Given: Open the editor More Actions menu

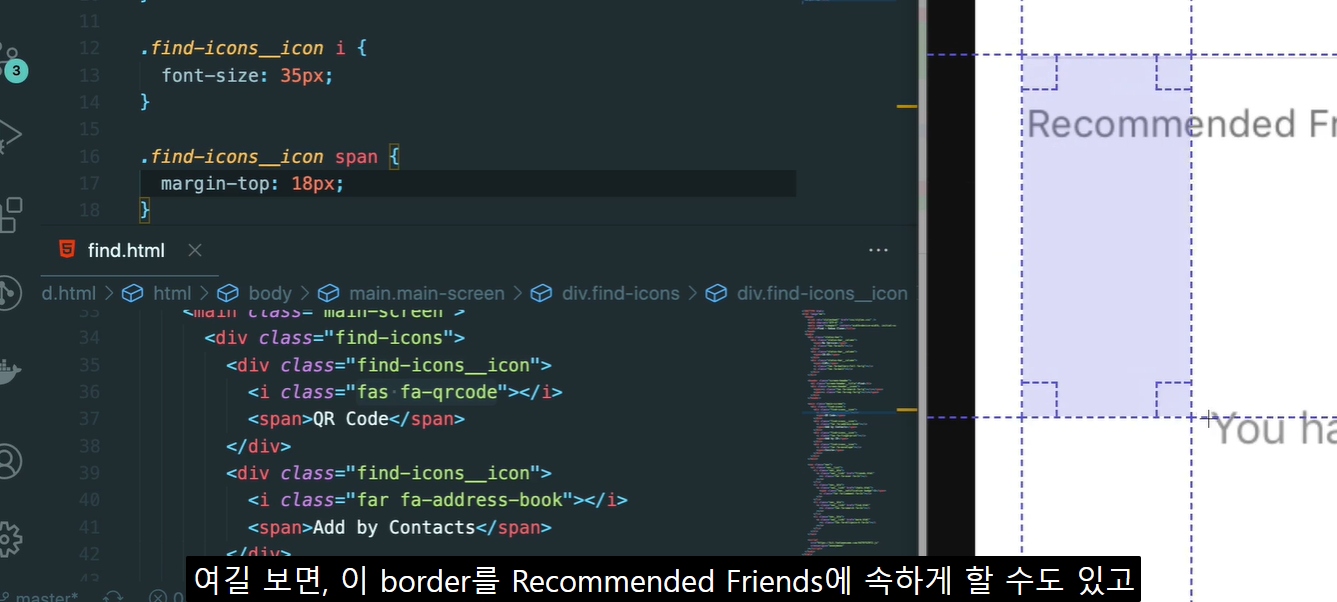Looking at the screenshot, I should click(879, 250).
